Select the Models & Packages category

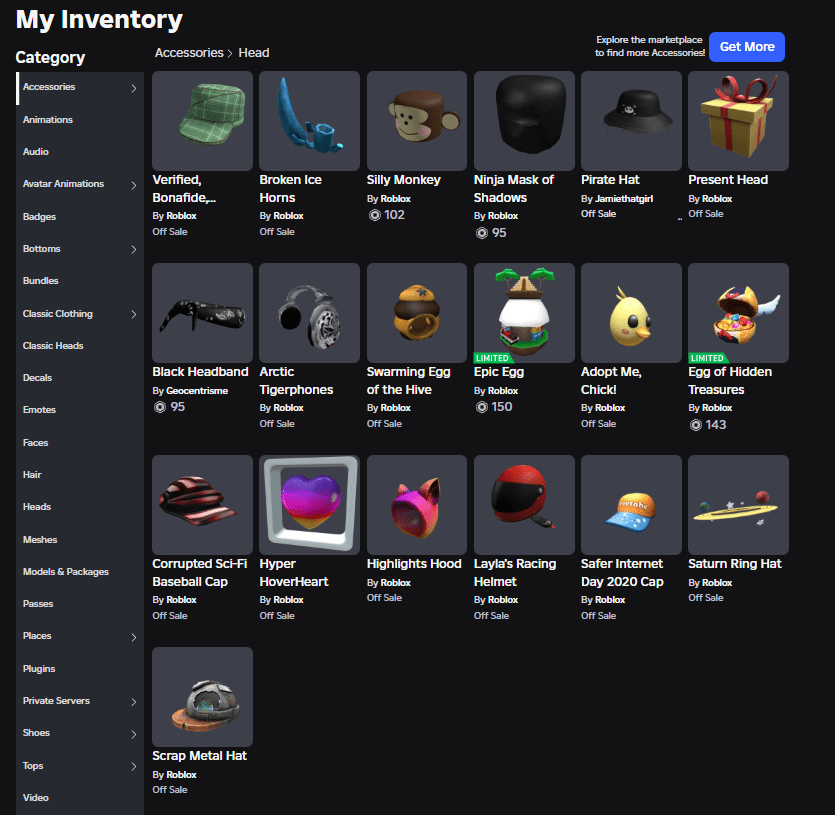tap(80, 572)
